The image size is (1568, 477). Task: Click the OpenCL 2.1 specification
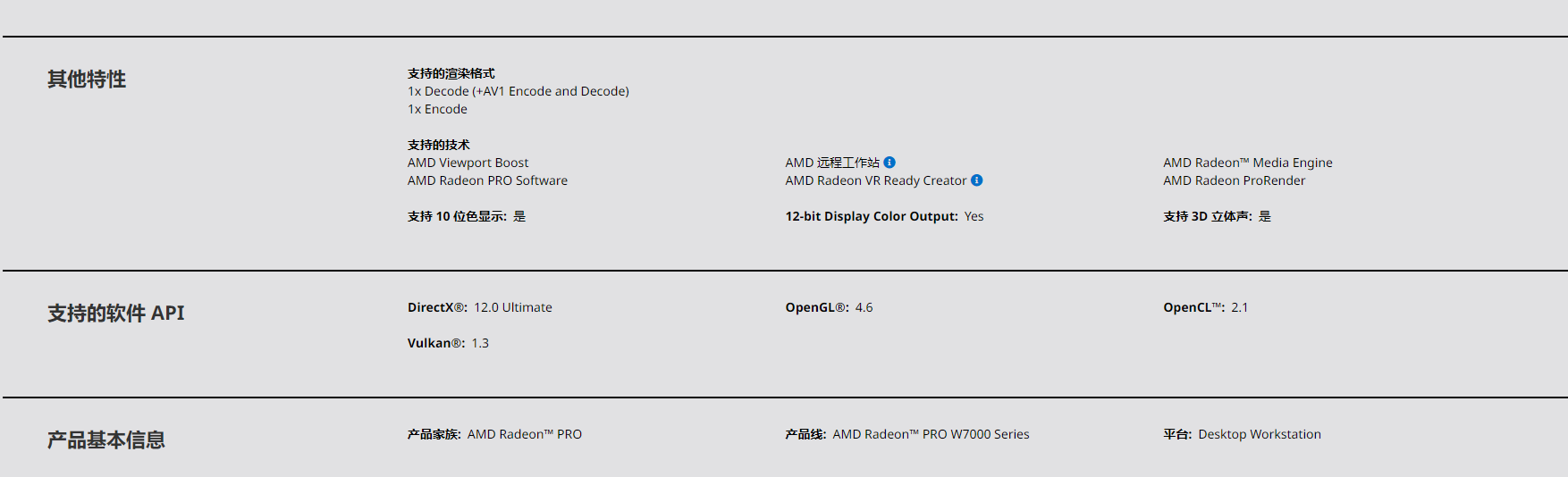tap(1239, 307)
